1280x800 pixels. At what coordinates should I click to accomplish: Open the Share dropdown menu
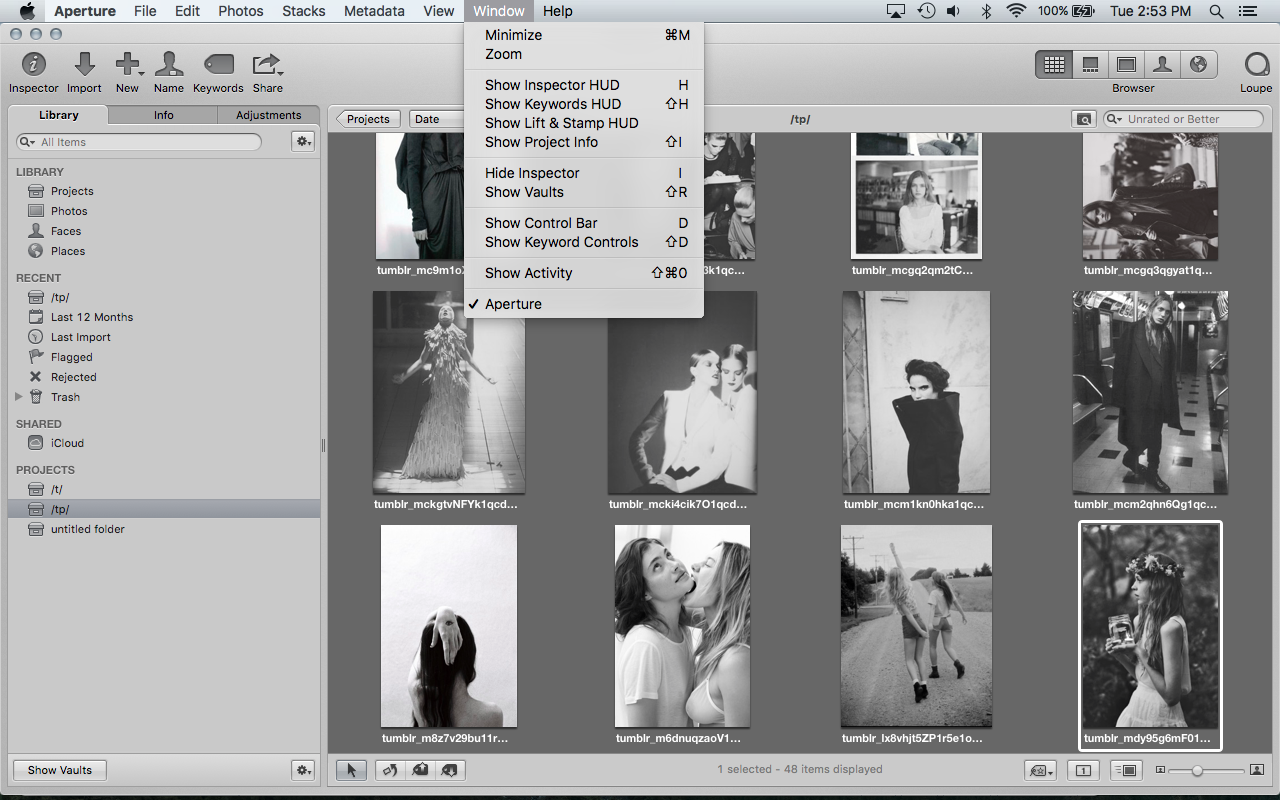tap(267, 66)
